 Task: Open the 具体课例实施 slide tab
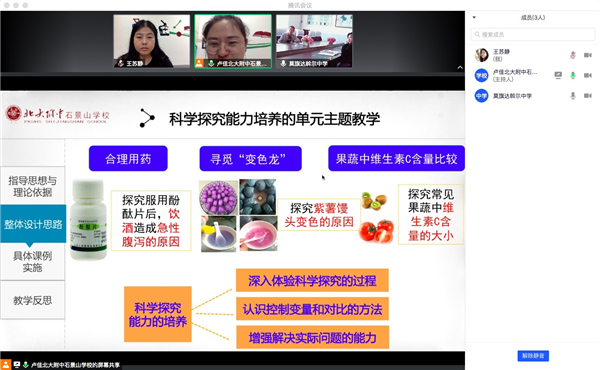click(33, 262)
